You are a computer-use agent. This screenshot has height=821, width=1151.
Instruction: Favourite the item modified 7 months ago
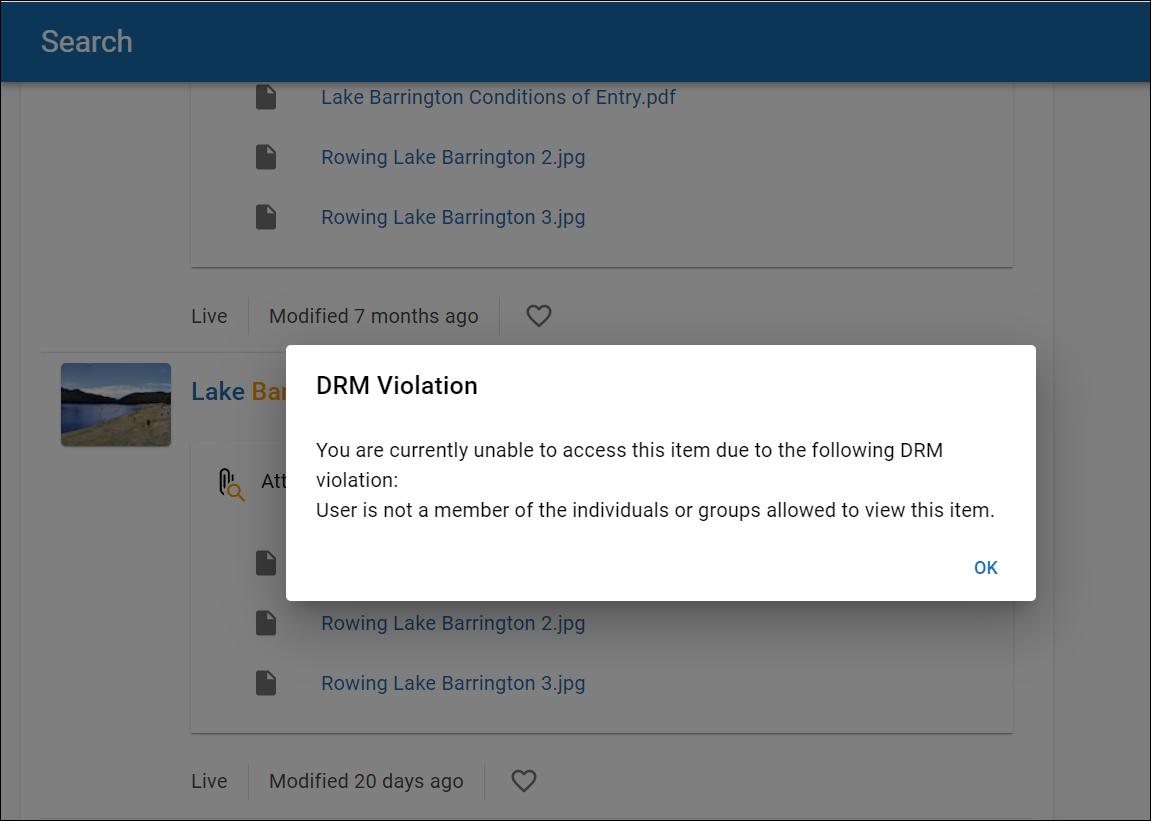(539, 316)
